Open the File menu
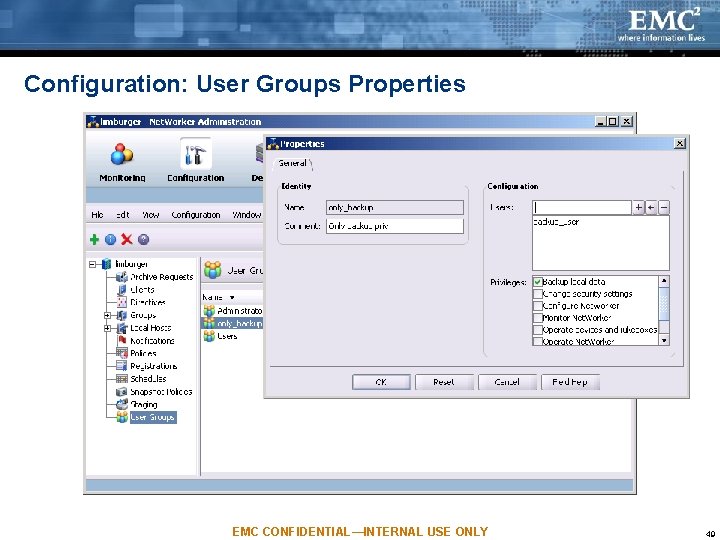The image size is (720, 540). 97,215
